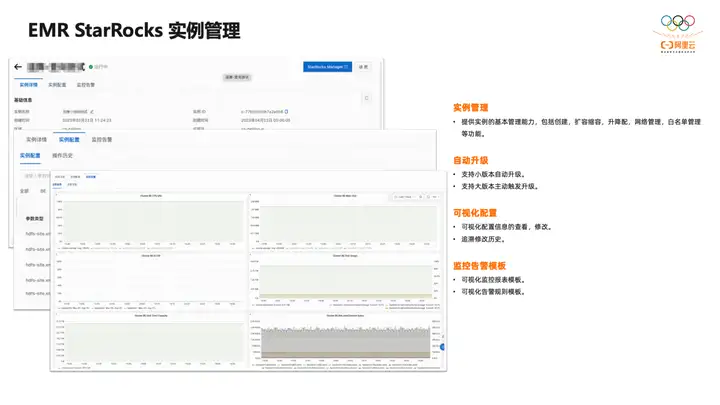
Task: Open the refresh interval dropdown in monitoring toolbar
Action: point(435,197)
